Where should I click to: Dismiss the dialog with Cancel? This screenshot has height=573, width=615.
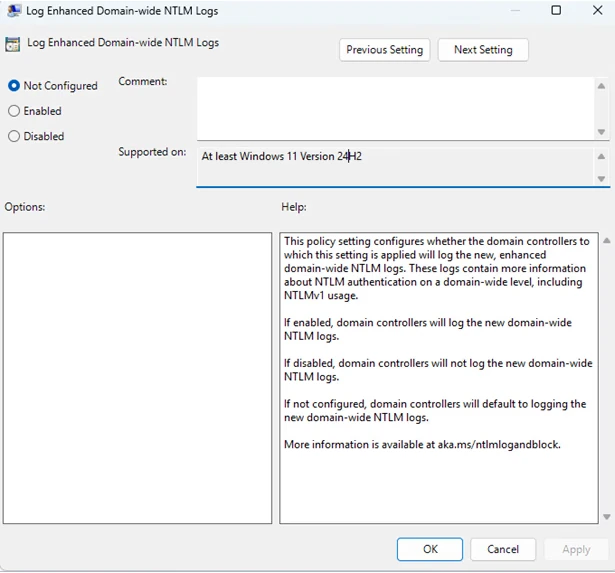pos(503,549)
